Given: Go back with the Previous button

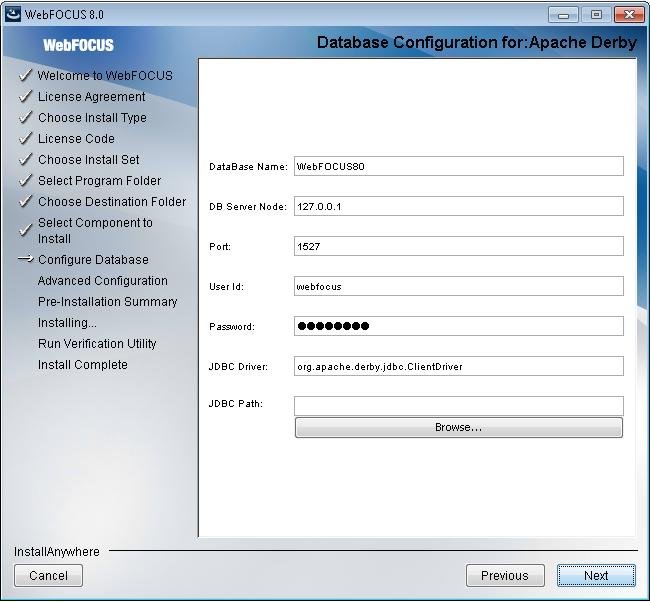Looking at the screenshot, I should coord(505,575).
